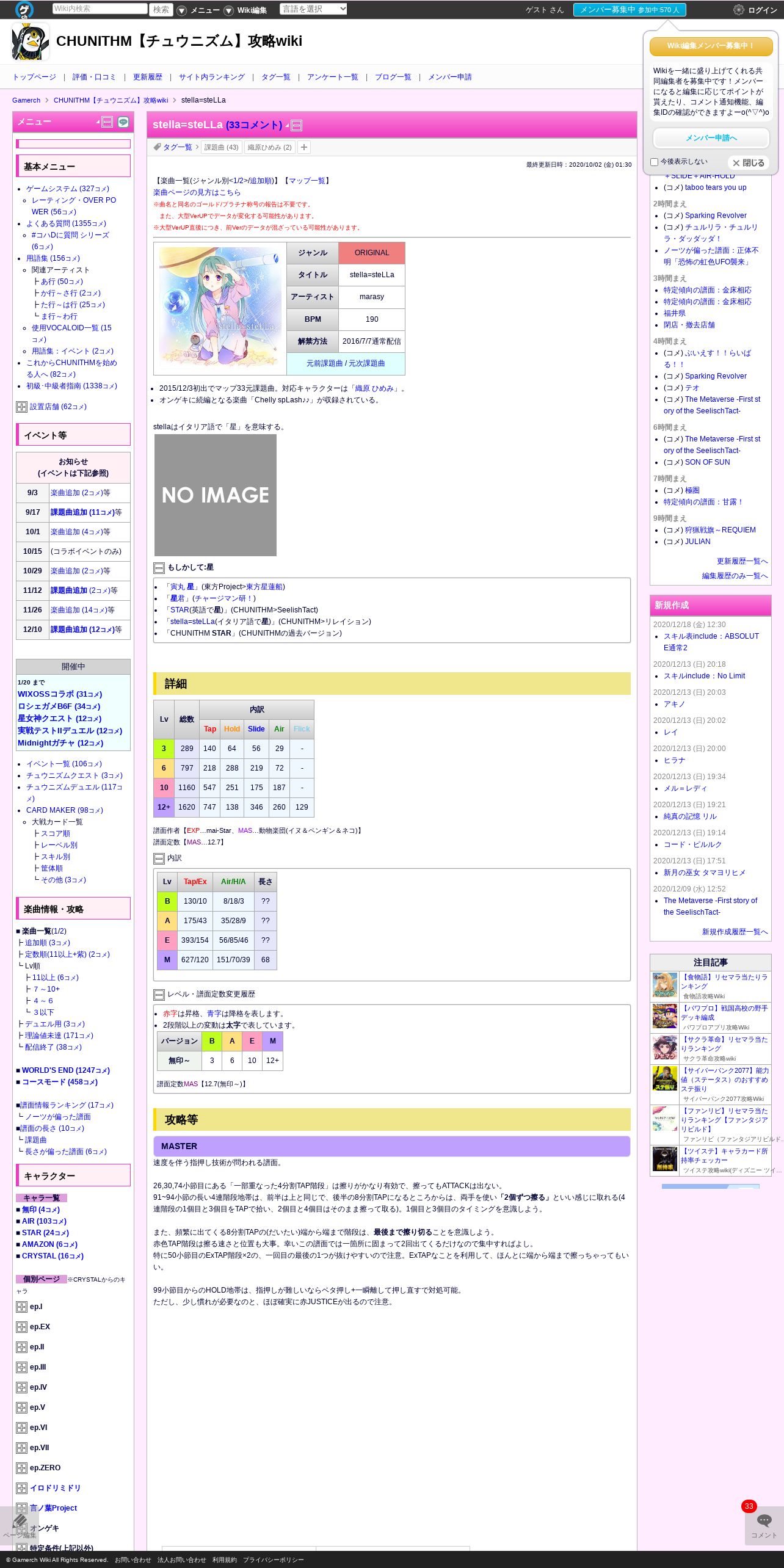Open the 33コメント link in title
The height and width of the screenshot is (1568, 784).
click(x=254, y=125)
